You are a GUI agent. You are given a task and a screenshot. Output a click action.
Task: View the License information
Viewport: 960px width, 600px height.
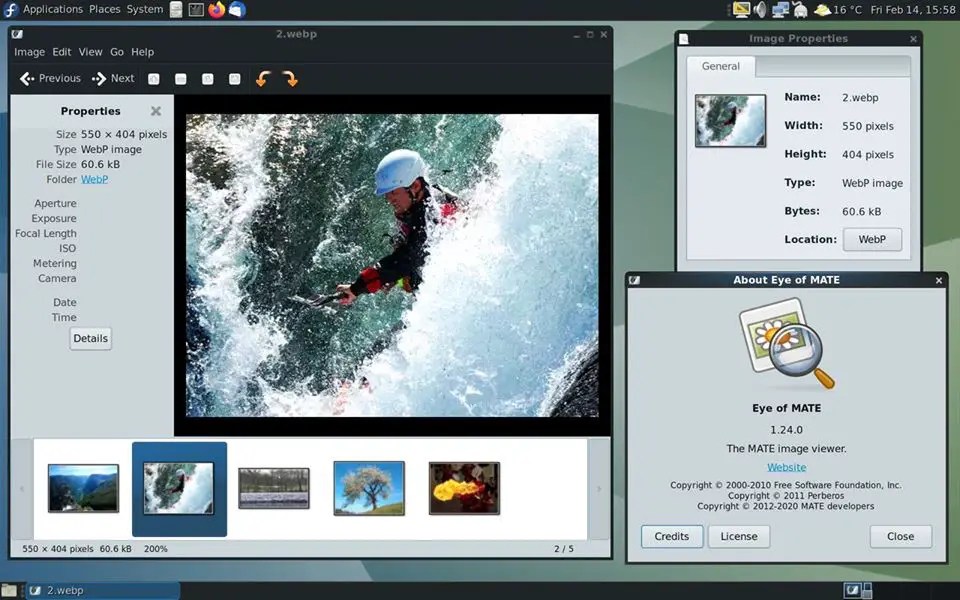click(x=739, y=536)
